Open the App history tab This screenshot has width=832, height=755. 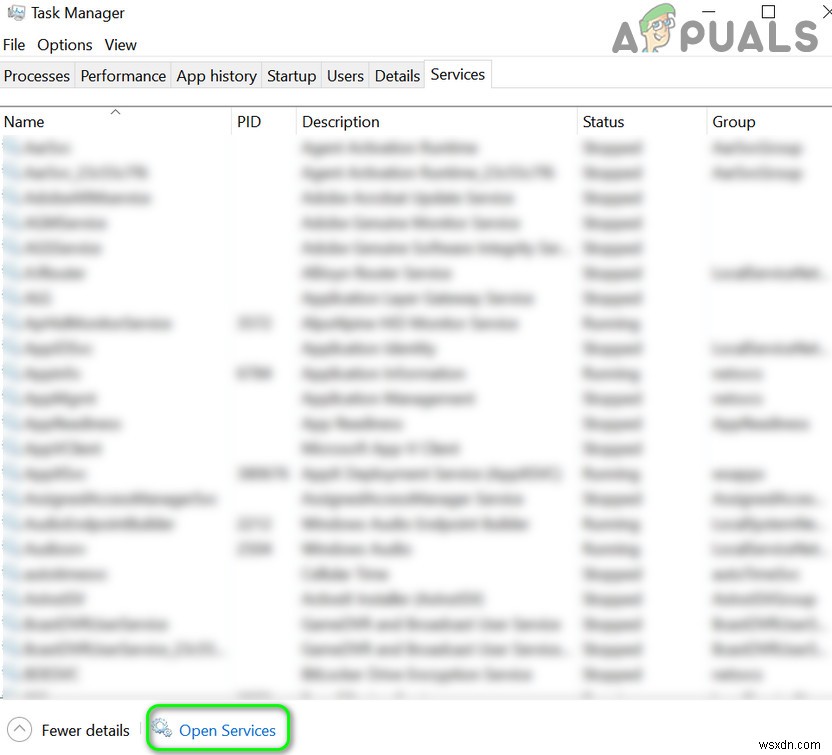216,75
